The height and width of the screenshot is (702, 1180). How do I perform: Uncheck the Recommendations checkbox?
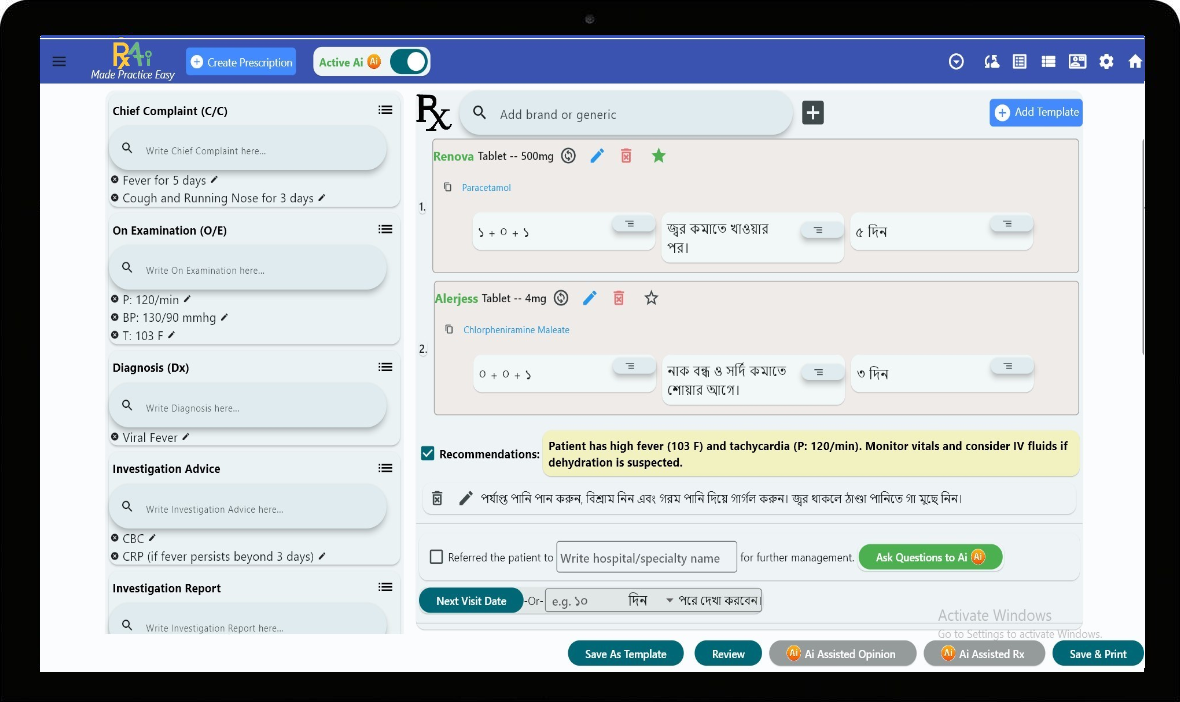coord(428,454)
